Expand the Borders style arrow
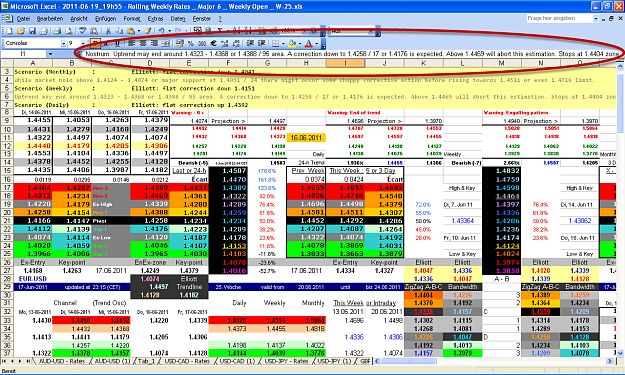This screenshot has height=375, width=625. [283, 43]
